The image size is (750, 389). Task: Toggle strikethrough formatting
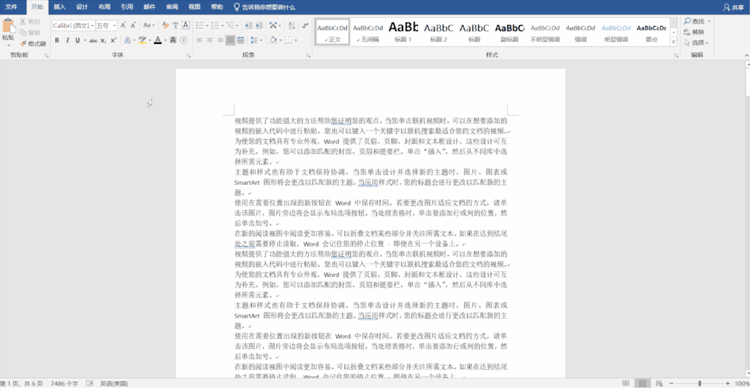click(x=93, y=40)
